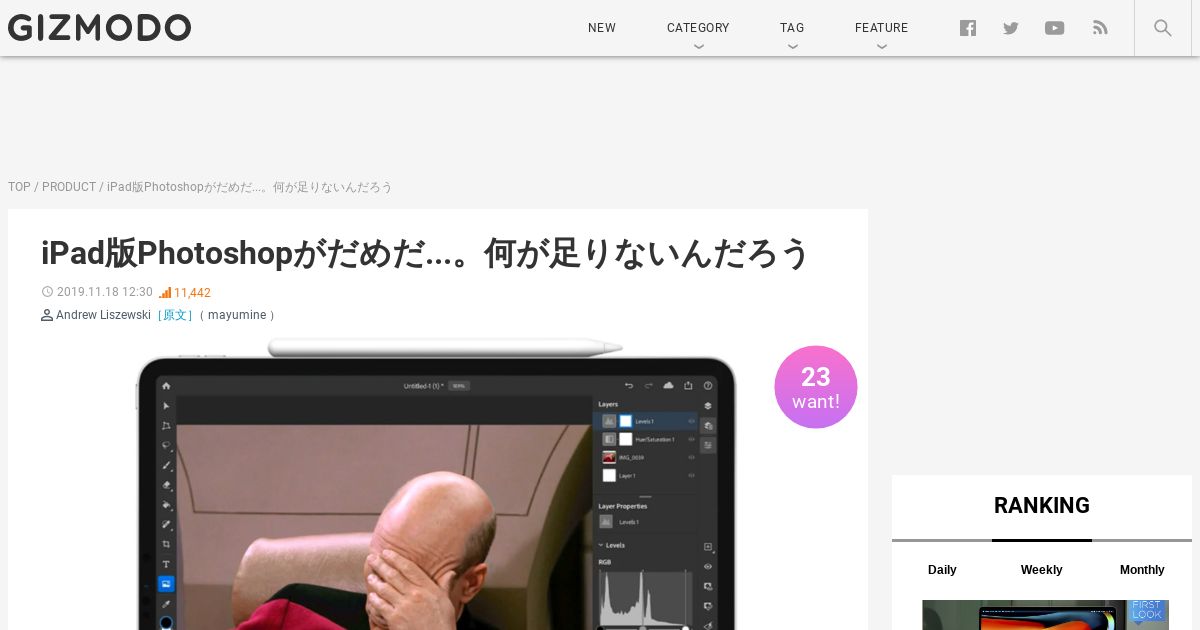Click the 23 want! badge
Image resolution: width=1200 pixels, height=630 pixels.
[x=816, y=387]
